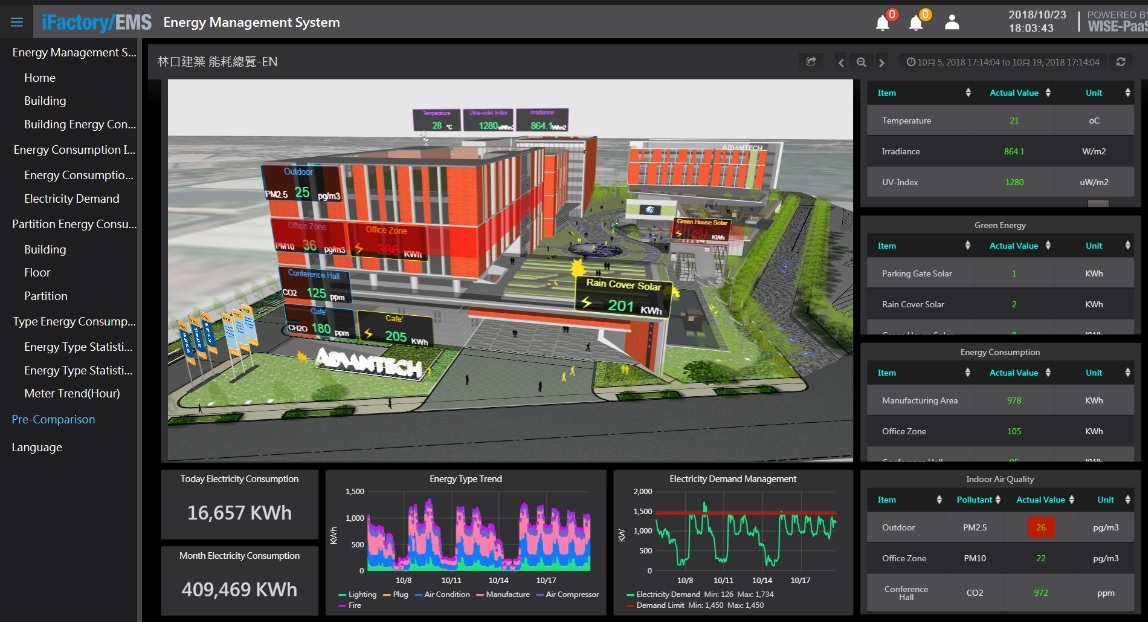Click Outdoor PM2.5 25 overlay
The width and height of the screenshot is (1148, 622).
[x=302, y=184]
